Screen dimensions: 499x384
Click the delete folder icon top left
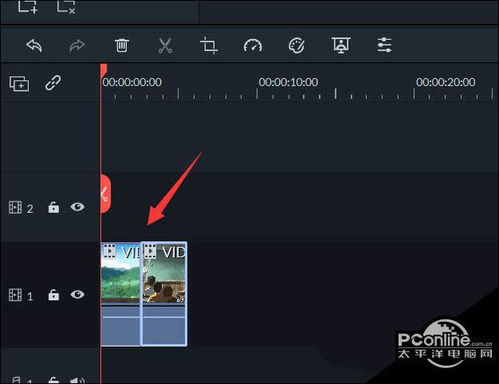(x=66, y=7)
